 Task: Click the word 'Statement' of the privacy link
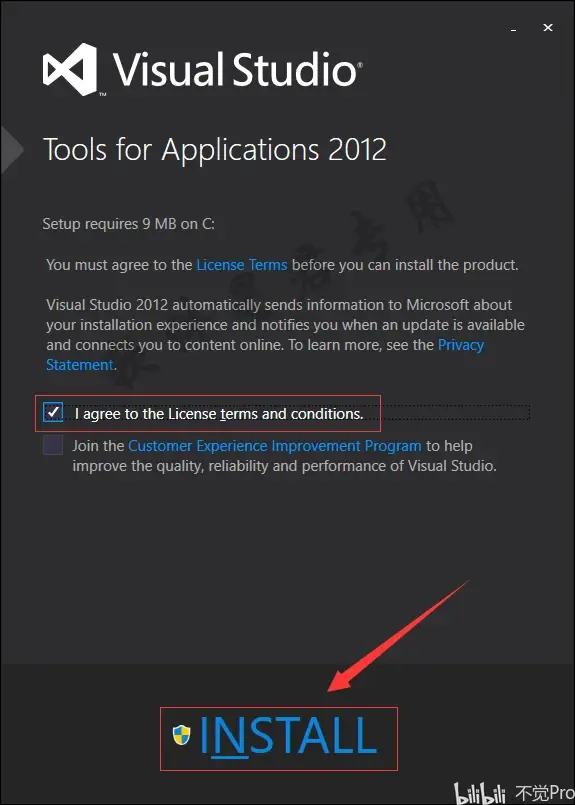(80, 365)
